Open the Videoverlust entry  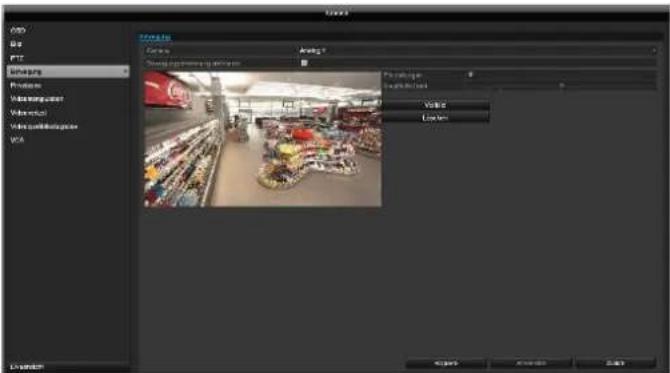pyautogui.click(x=28, y=113)
